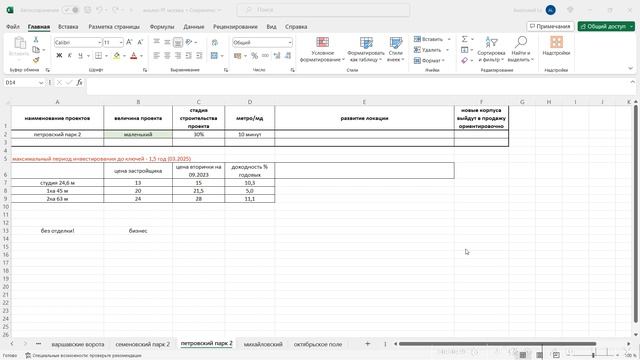640x360 pixels.
Task: Click the Format Painter brush icon
Action: coord(36,60)
